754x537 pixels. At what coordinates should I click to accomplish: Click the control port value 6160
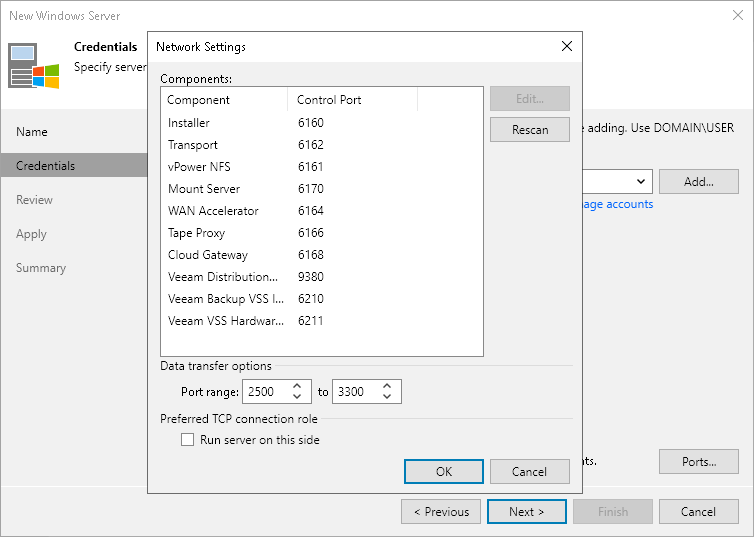[x=311, y=123]
